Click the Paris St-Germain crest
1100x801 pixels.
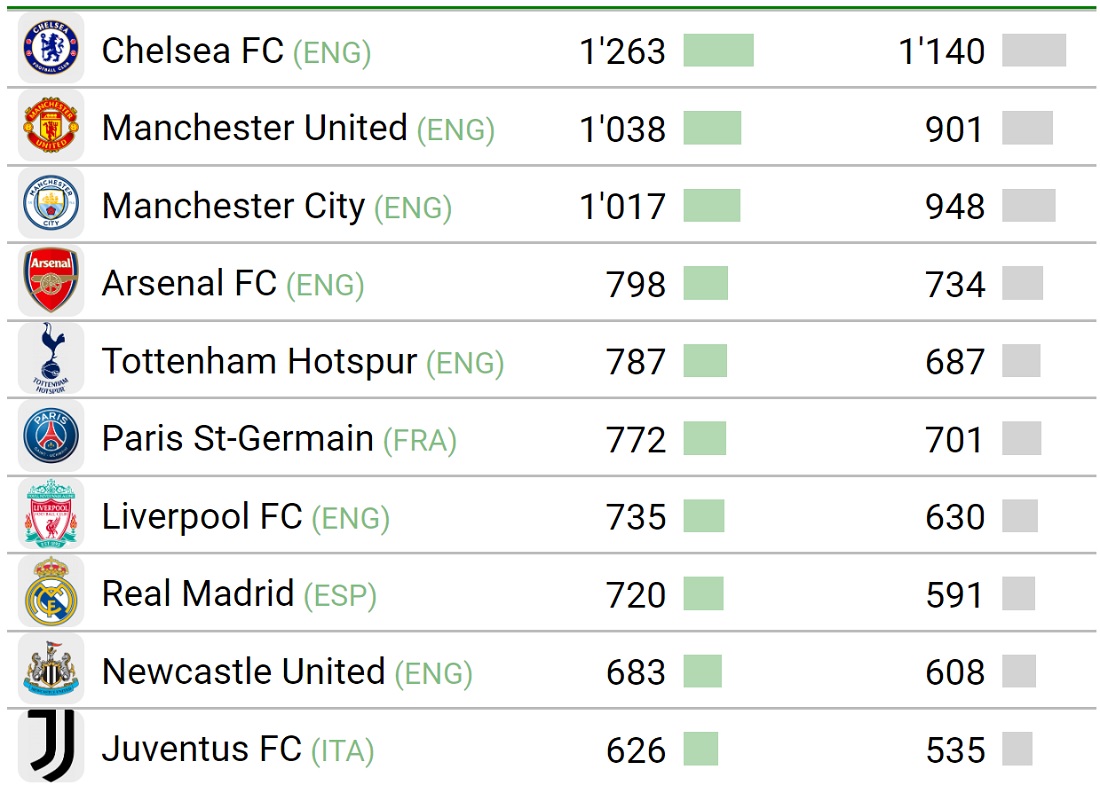point(51,436)
